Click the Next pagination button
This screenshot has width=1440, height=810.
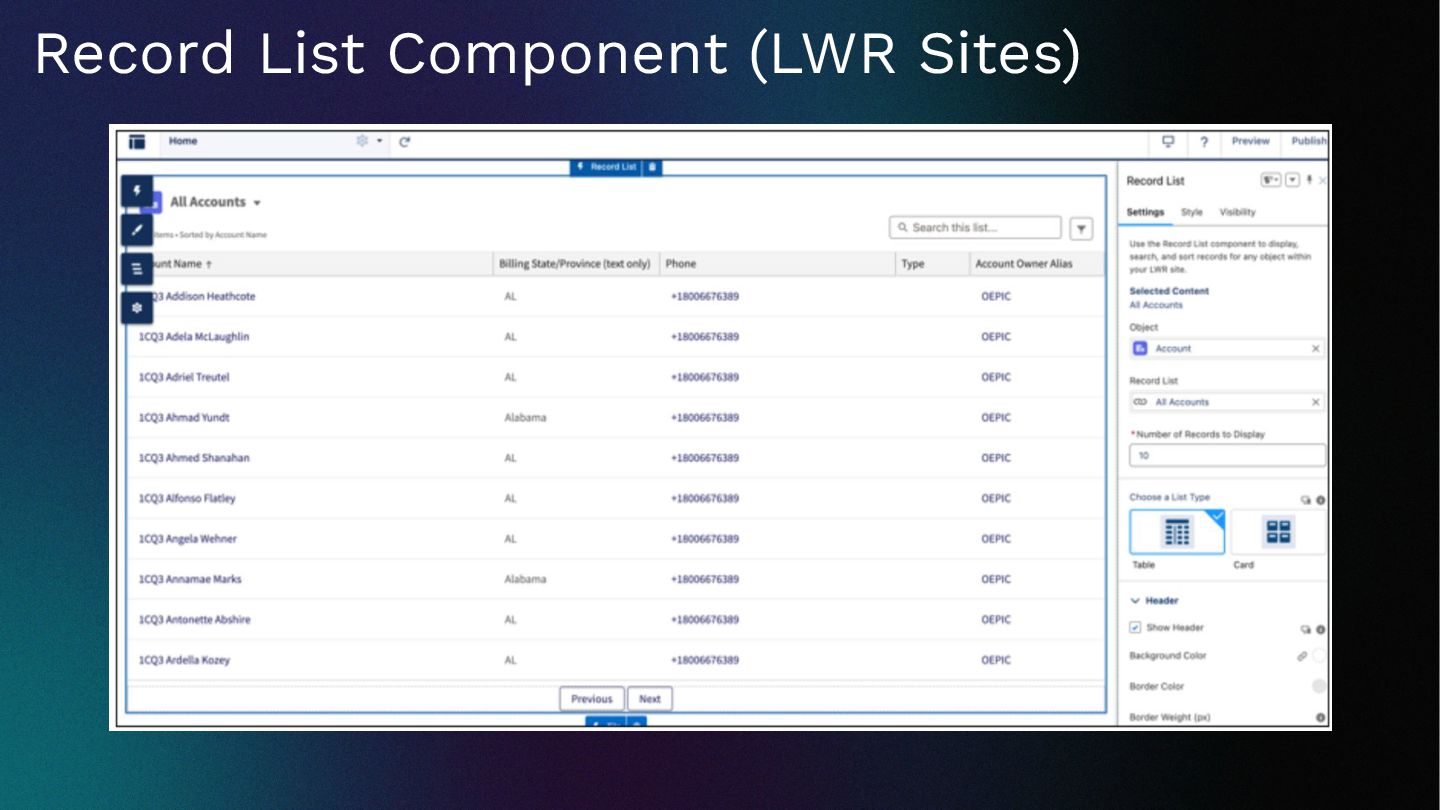[x=650, y=700]
